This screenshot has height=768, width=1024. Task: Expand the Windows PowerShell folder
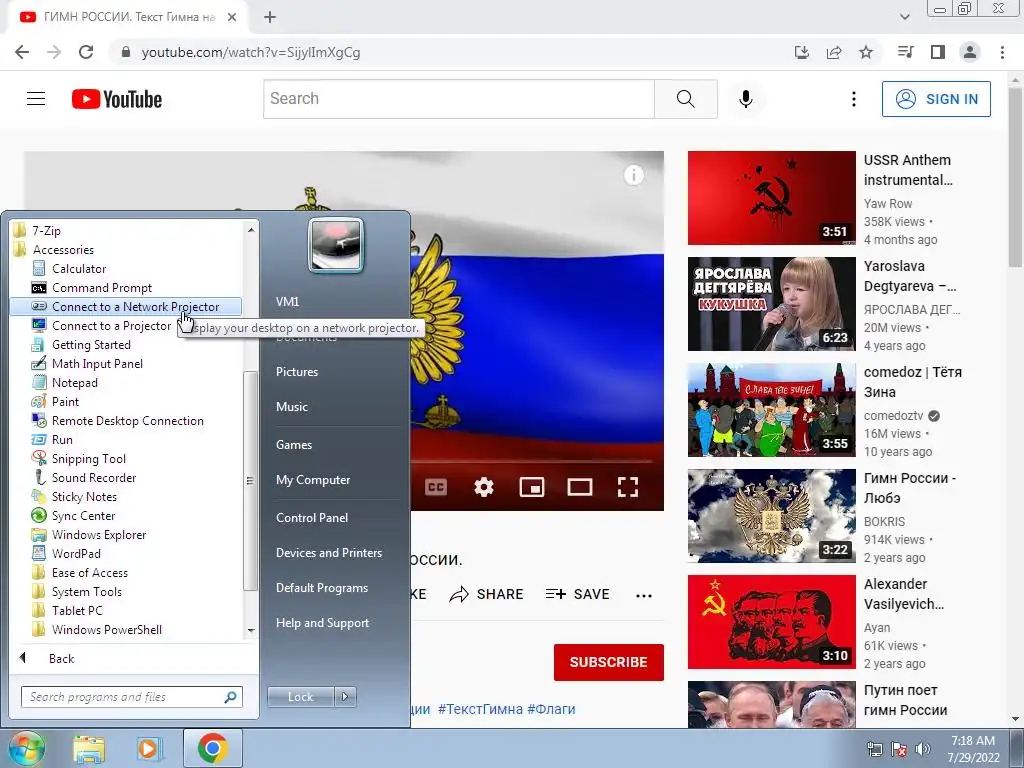[x=97, y=629]
